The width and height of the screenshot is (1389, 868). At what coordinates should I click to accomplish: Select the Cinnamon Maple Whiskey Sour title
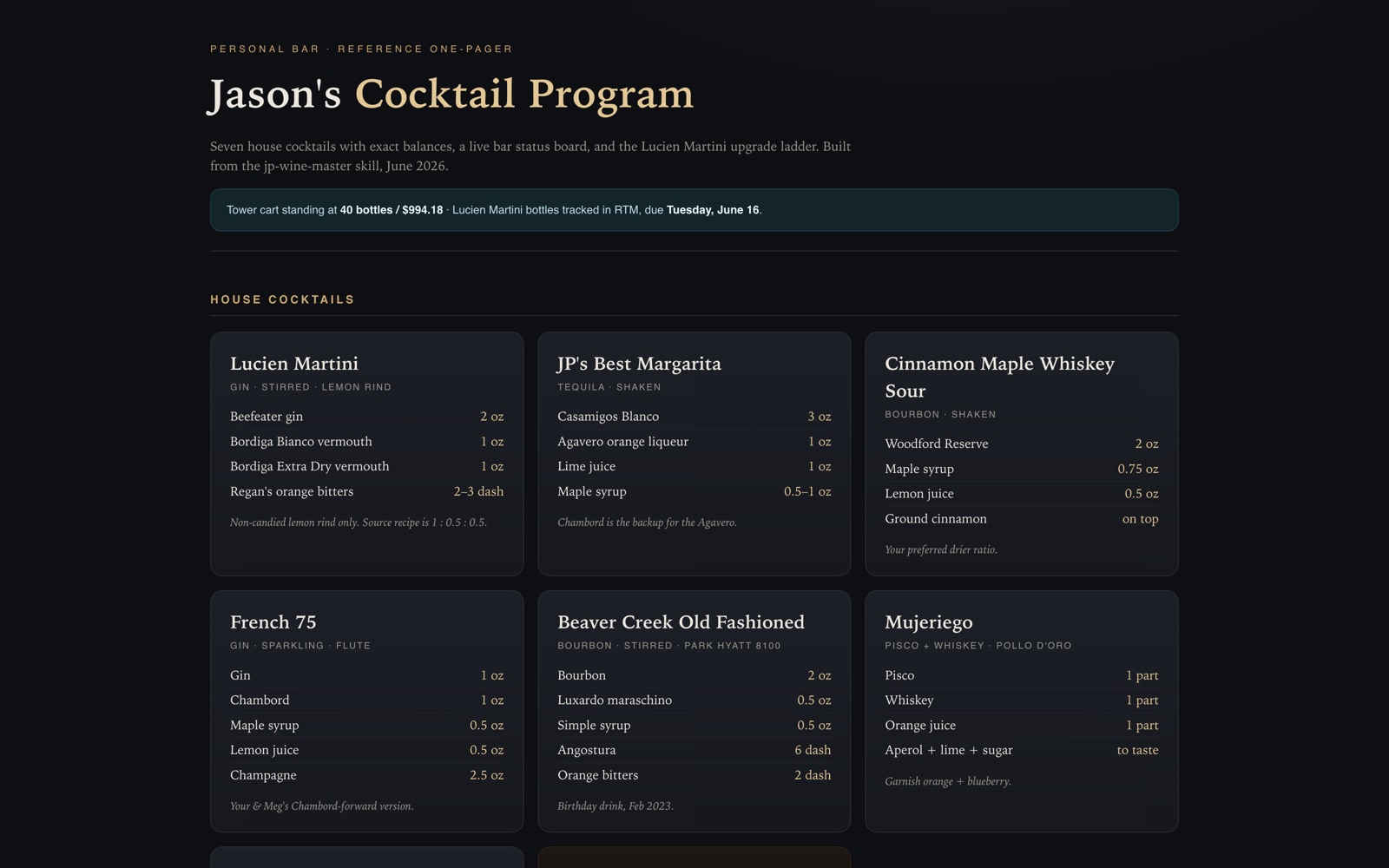coord(999,377)
